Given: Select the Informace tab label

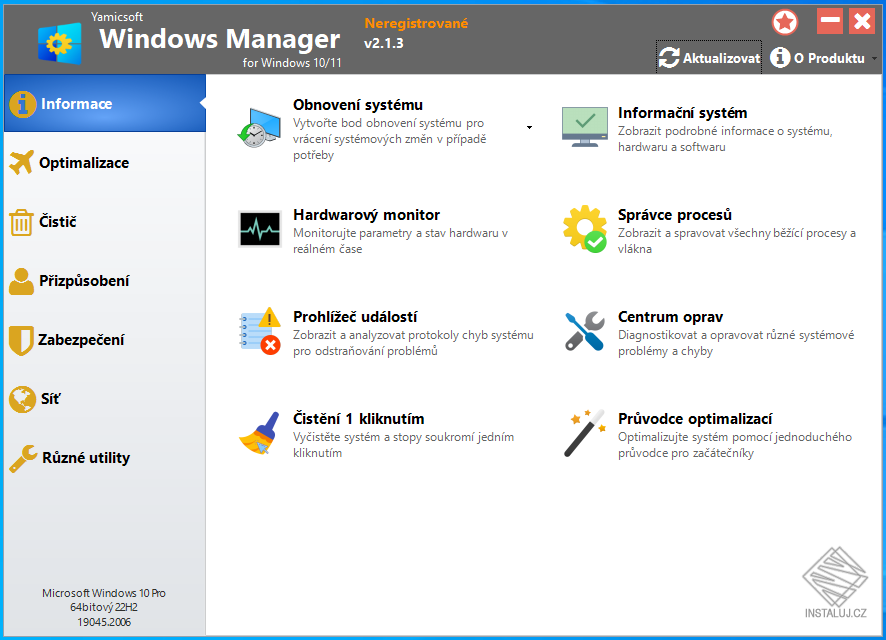Looking at the screenshot, I should pos(76,104).
